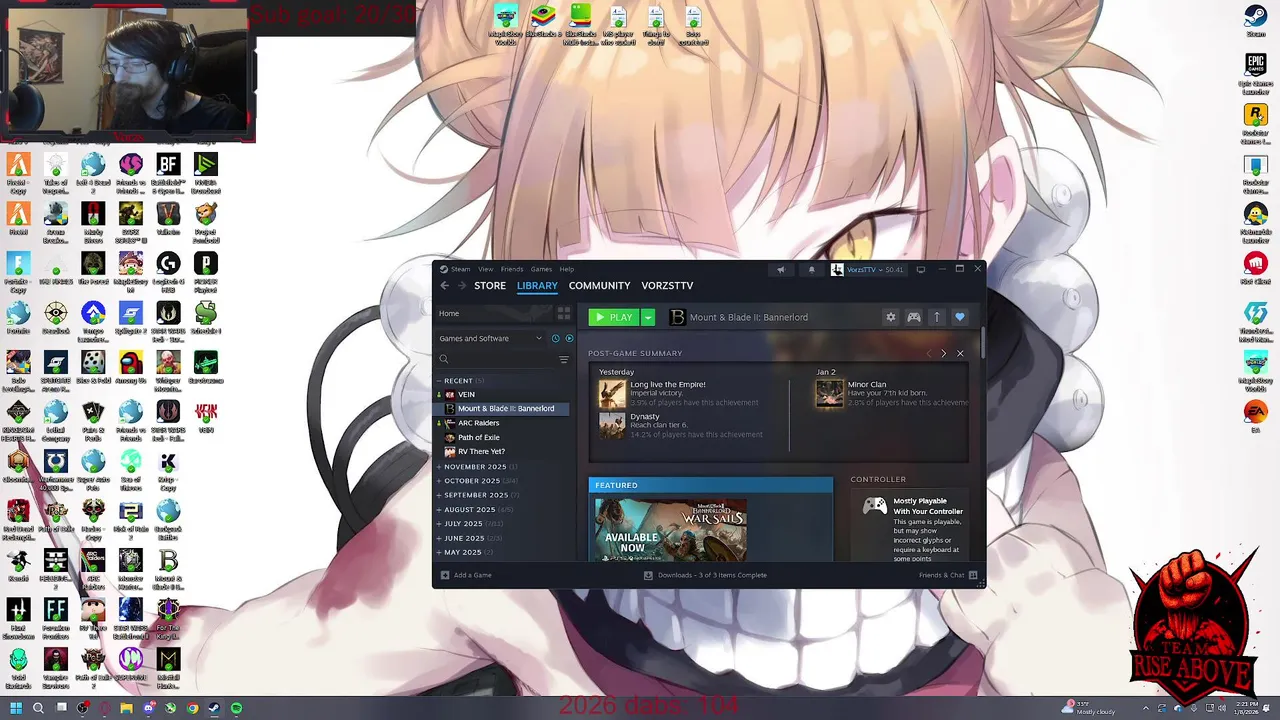Open Friends & Chat
Viewport: 1280px width, 720px height.
[x=948, y=575]
